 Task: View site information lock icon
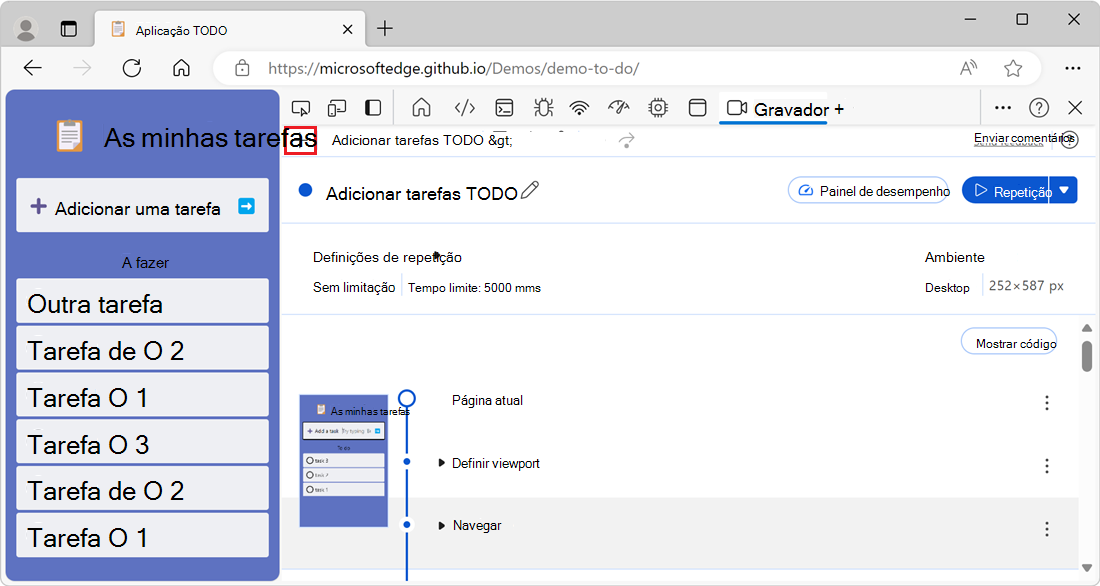click(242, 68)
